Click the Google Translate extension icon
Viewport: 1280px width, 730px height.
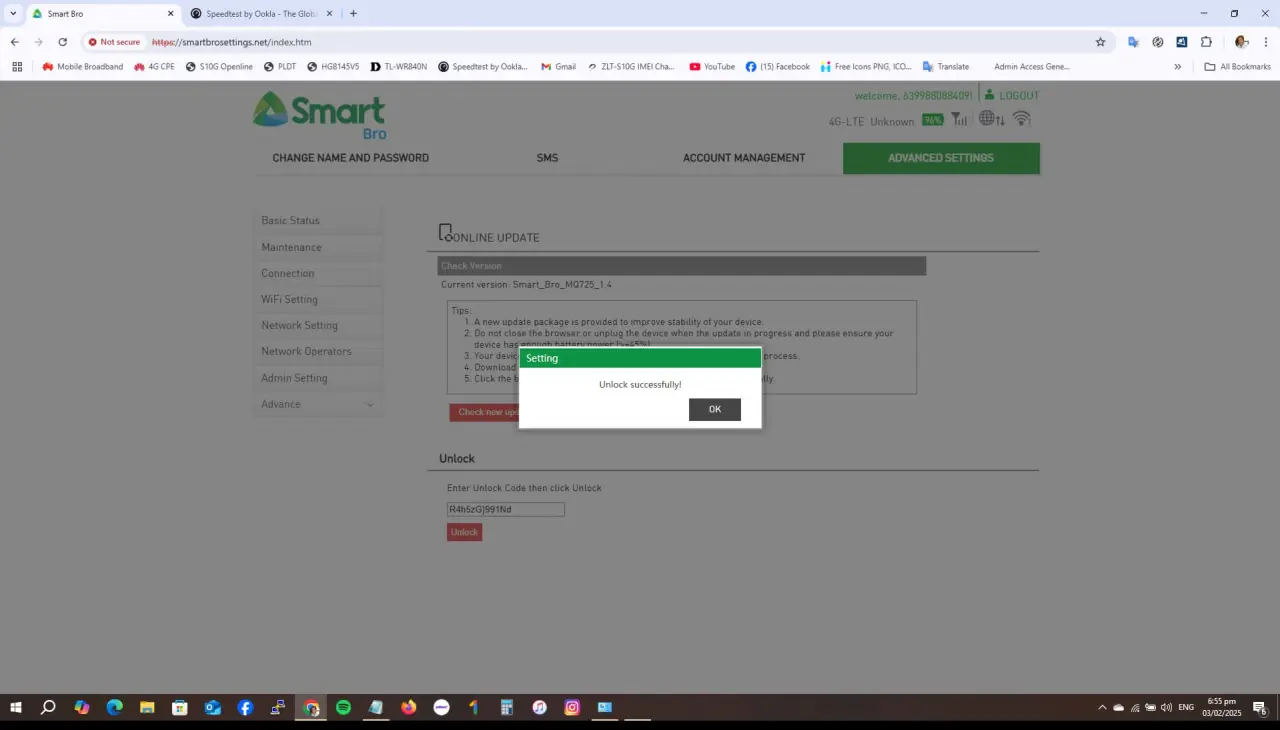tap(1133, 42)
